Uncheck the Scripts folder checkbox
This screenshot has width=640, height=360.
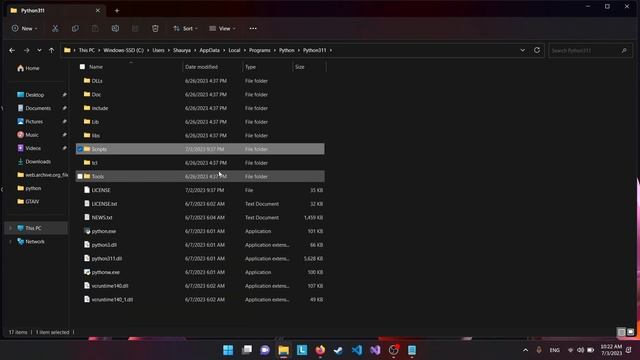click(x=80, y=149)
